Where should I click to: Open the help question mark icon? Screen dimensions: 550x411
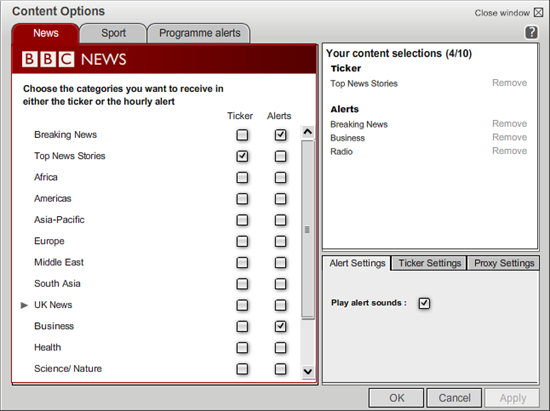pos(531,32)
